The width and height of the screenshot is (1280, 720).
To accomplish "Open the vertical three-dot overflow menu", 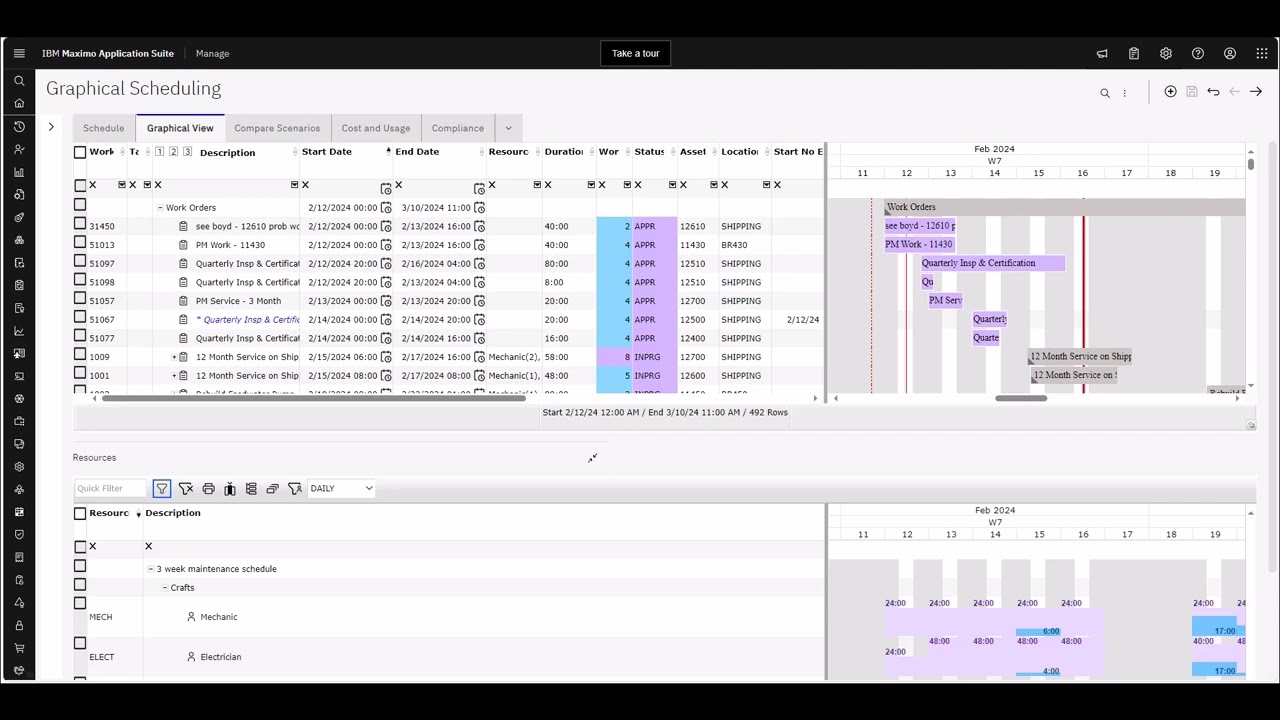I will (x=1124, y=93).
